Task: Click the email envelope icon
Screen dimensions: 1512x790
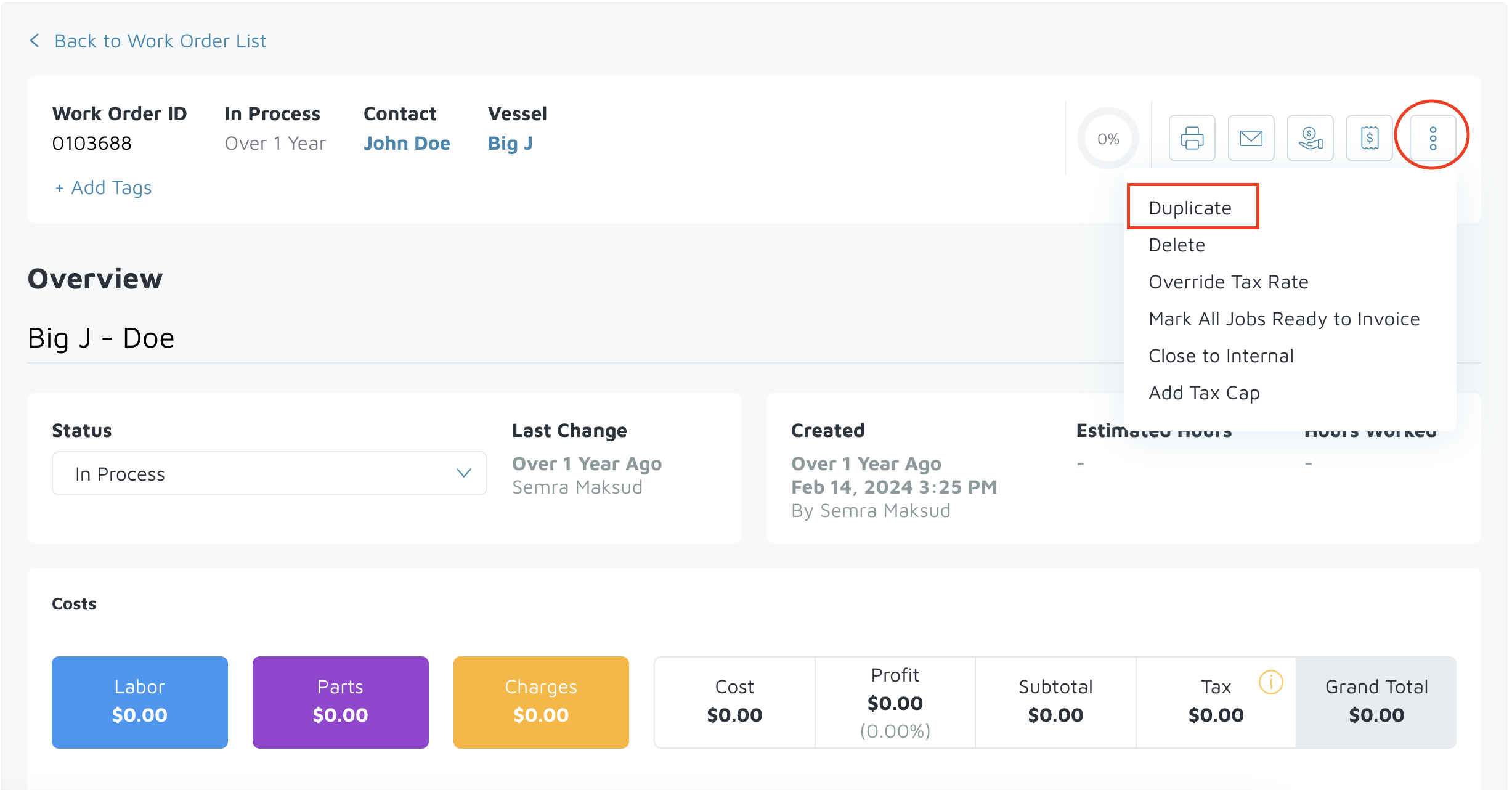Action: coord(1251,138)
